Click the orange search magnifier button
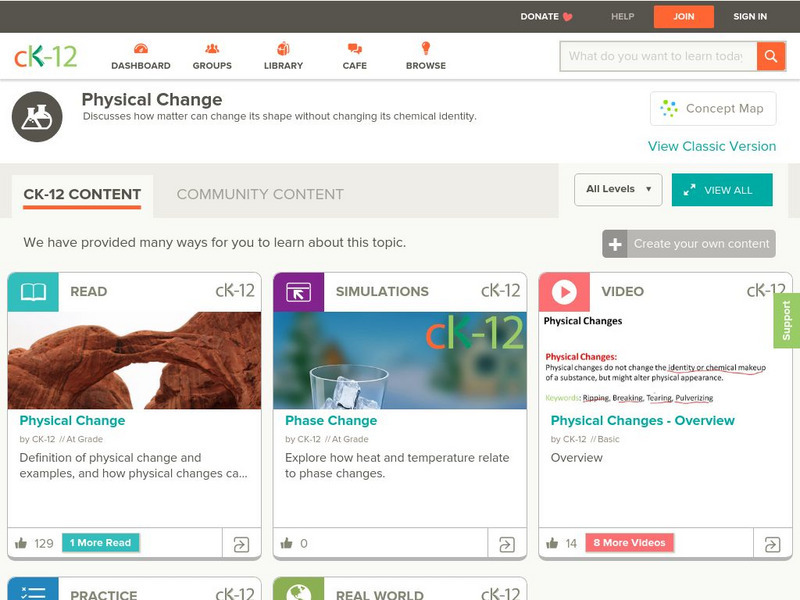Image resolution: width=800 pixels, height=600 pixels. click(771, 56)
